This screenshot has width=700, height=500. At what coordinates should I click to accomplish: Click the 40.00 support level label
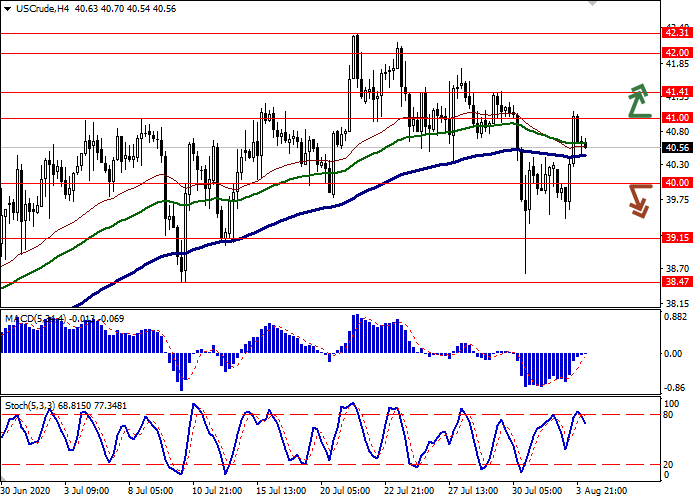677,183
